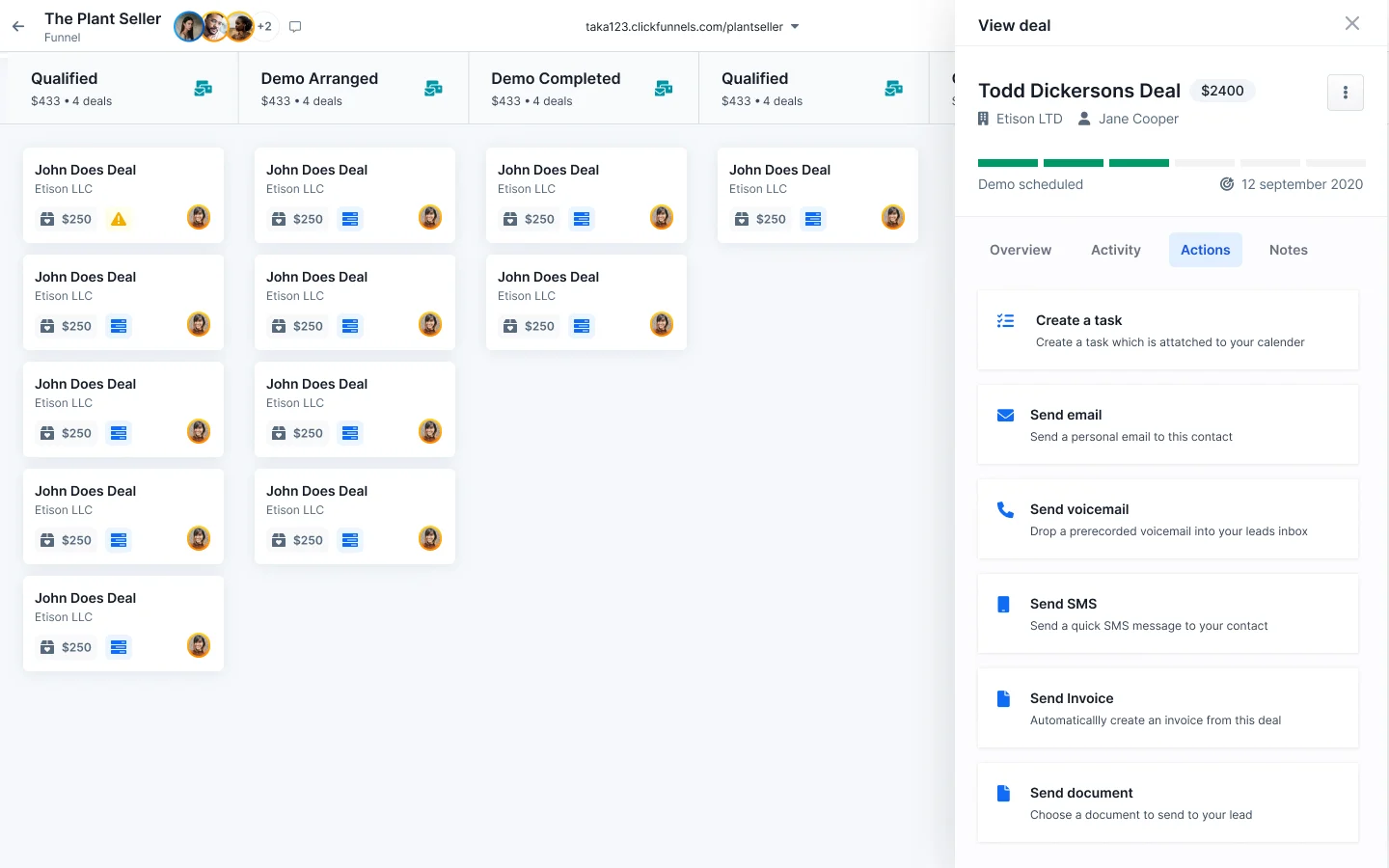This screenshot has width=1389, height=868.
Task: Click the Send SMS mobile icon
Action: pos(1003,604)
